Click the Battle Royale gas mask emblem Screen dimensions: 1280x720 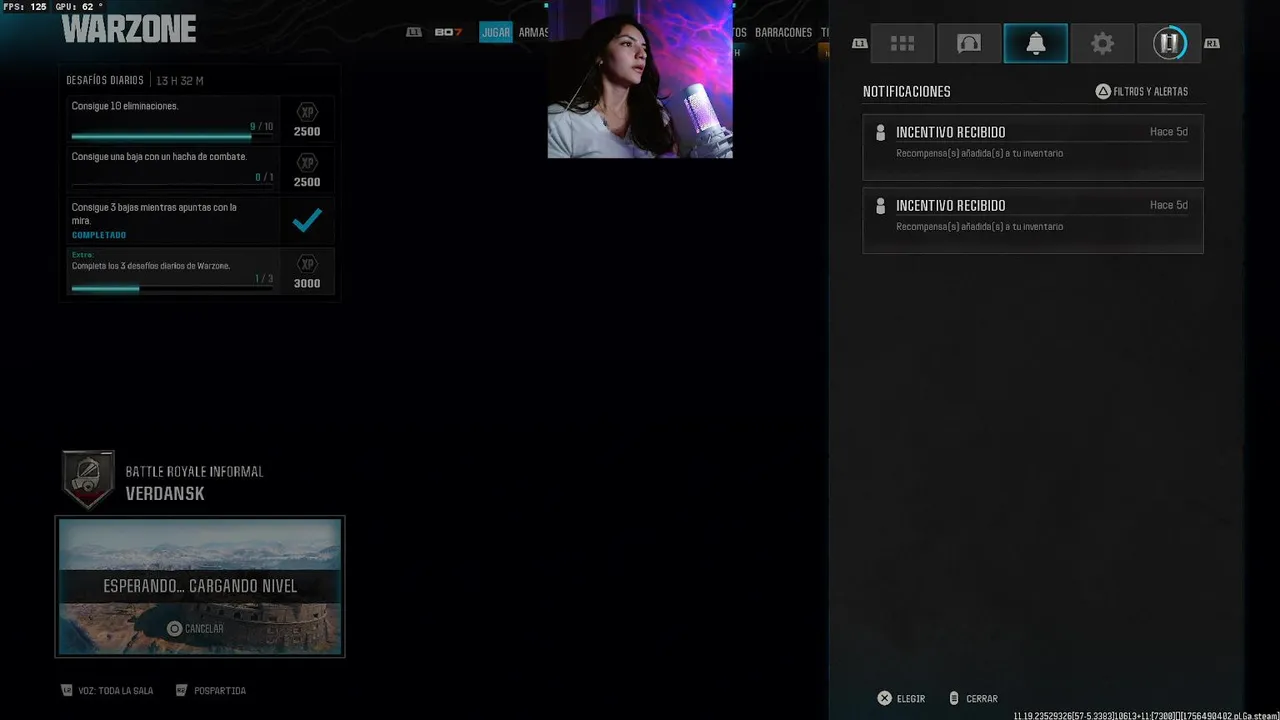88,480
